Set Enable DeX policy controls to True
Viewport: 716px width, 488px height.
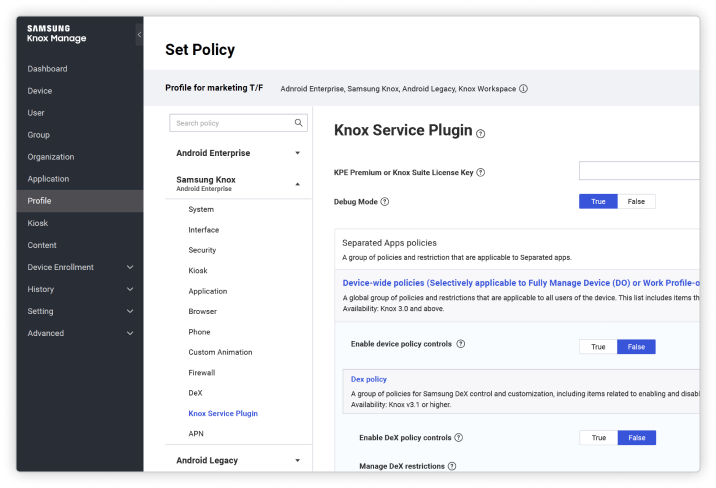pos(598,438)
